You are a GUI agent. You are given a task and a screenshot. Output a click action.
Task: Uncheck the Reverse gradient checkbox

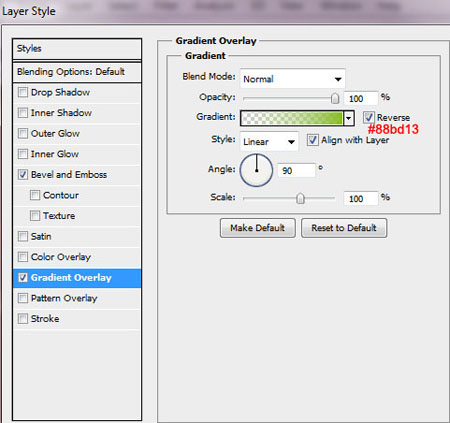click(x=369, y=117)
